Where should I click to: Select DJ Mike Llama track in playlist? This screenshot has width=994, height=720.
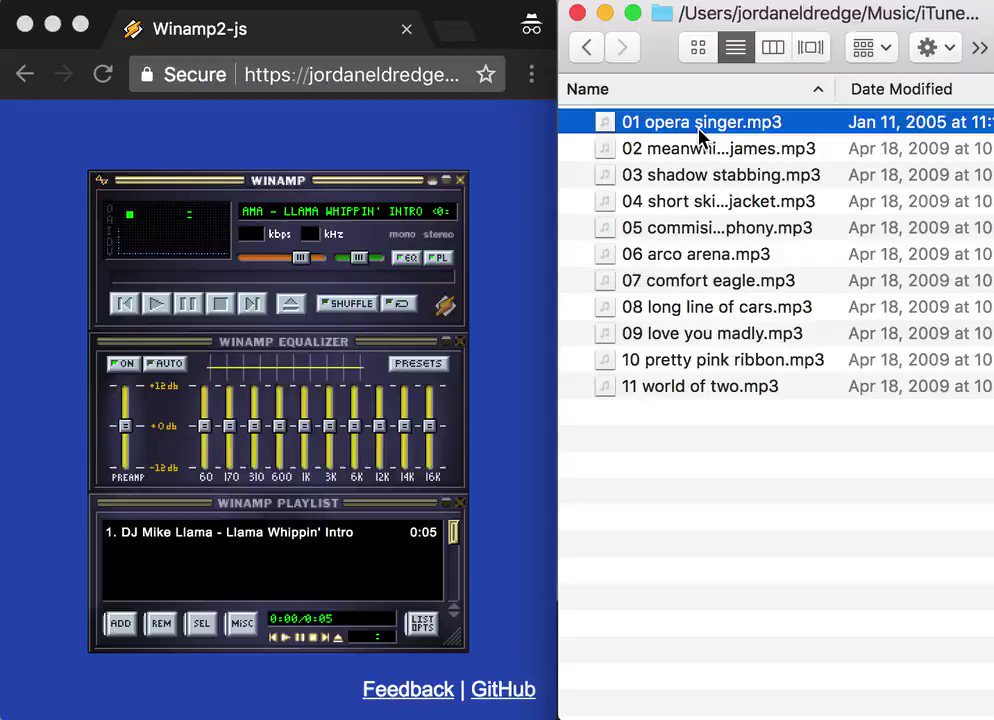point(271,532)
